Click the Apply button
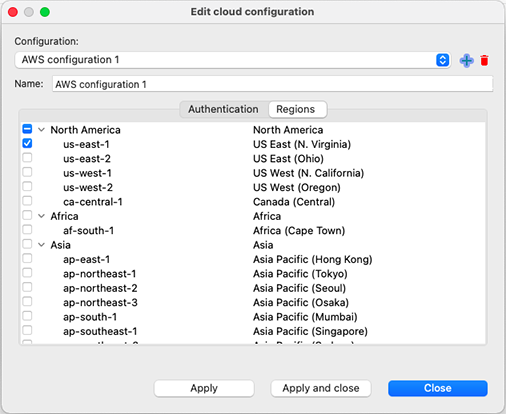Viewport: 506px width, 414px height. (204, 388)
